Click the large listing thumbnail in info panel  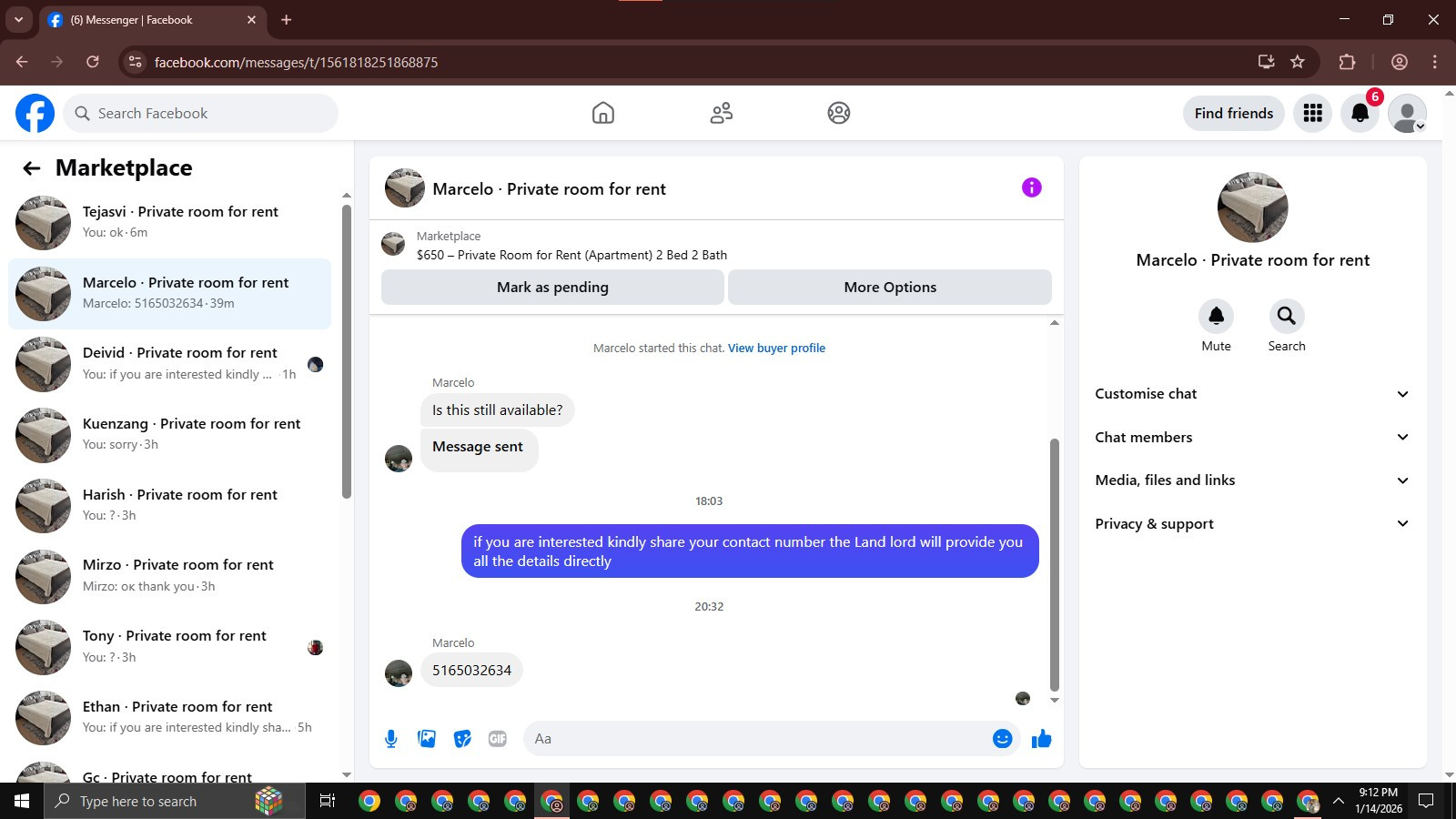[1252, 207]
